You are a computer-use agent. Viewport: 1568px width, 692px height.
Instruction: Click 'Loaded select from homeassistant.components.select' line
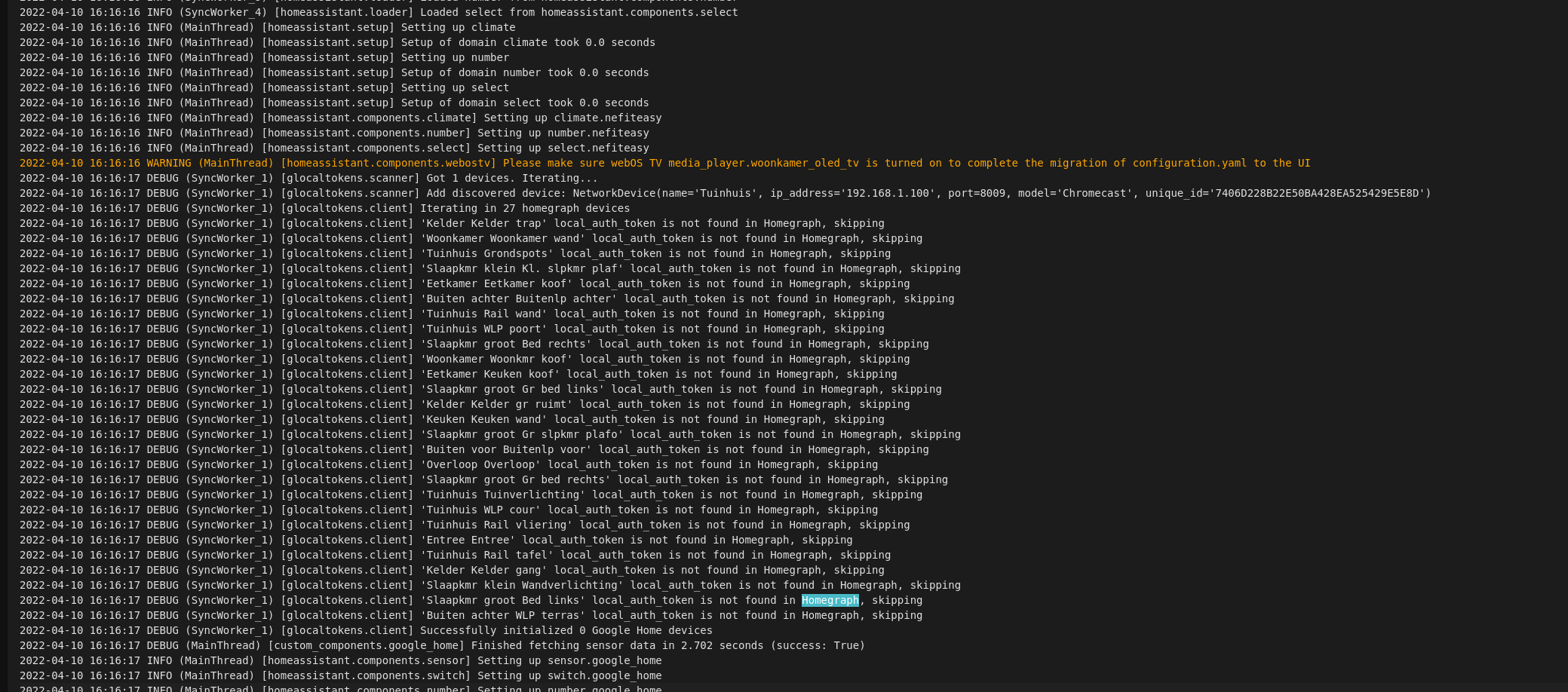pyautogui.click(x=379, y=13)
